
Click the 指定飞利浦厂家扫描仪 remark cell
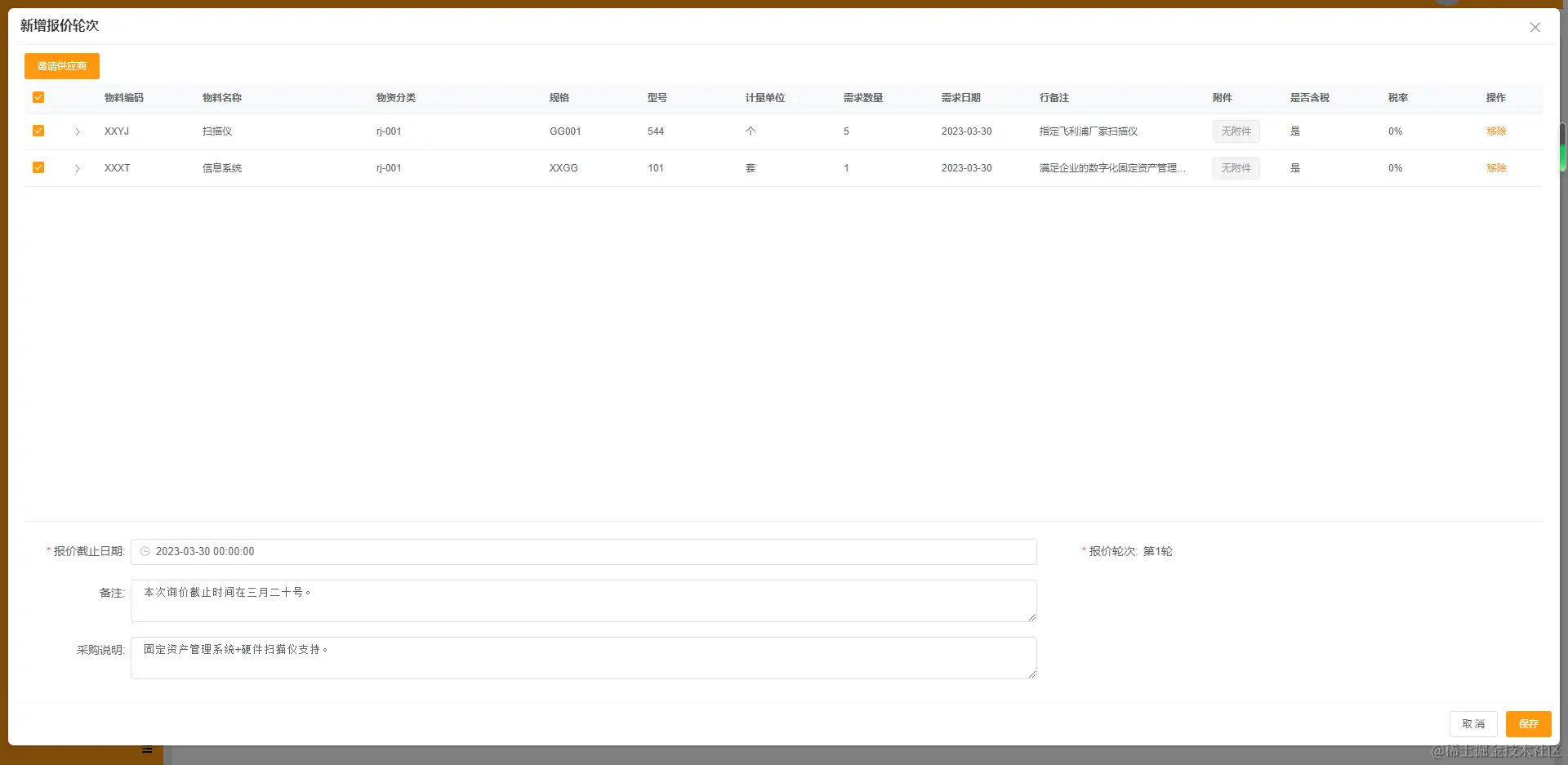click(x=1089, y=131)
